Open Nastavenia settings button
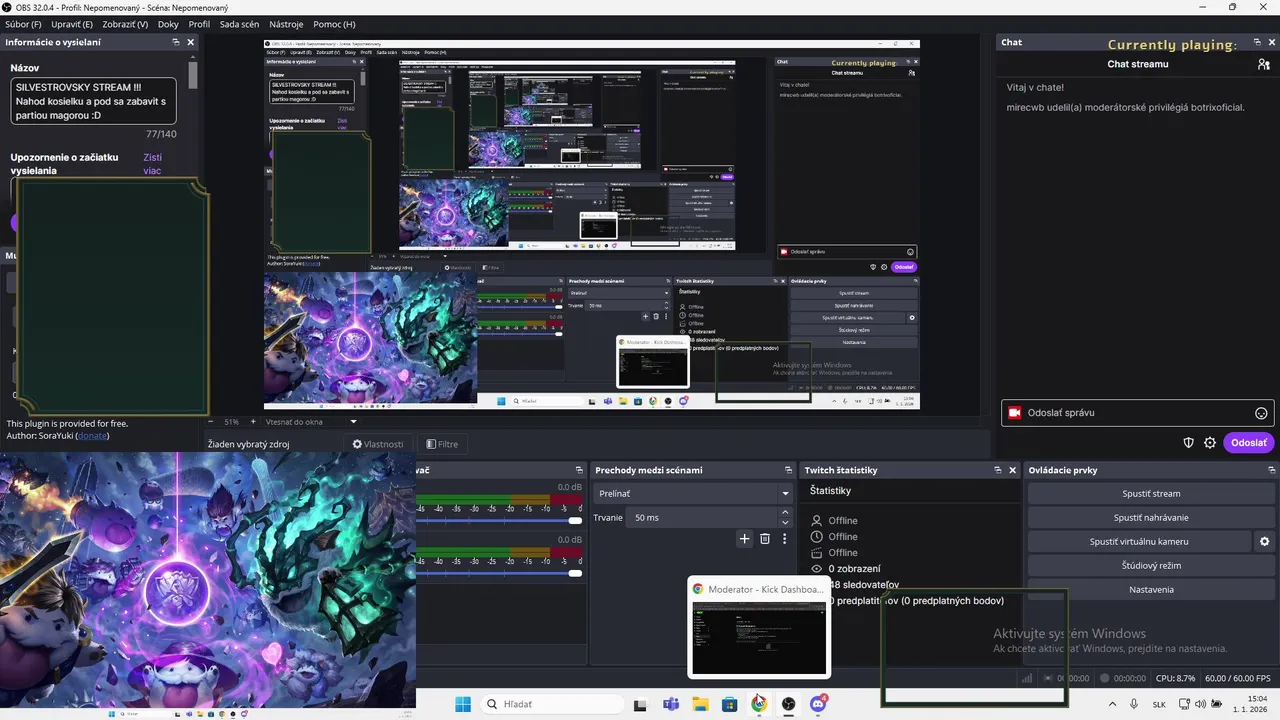Screen dimensions: 1280x720 [1151, 590]
